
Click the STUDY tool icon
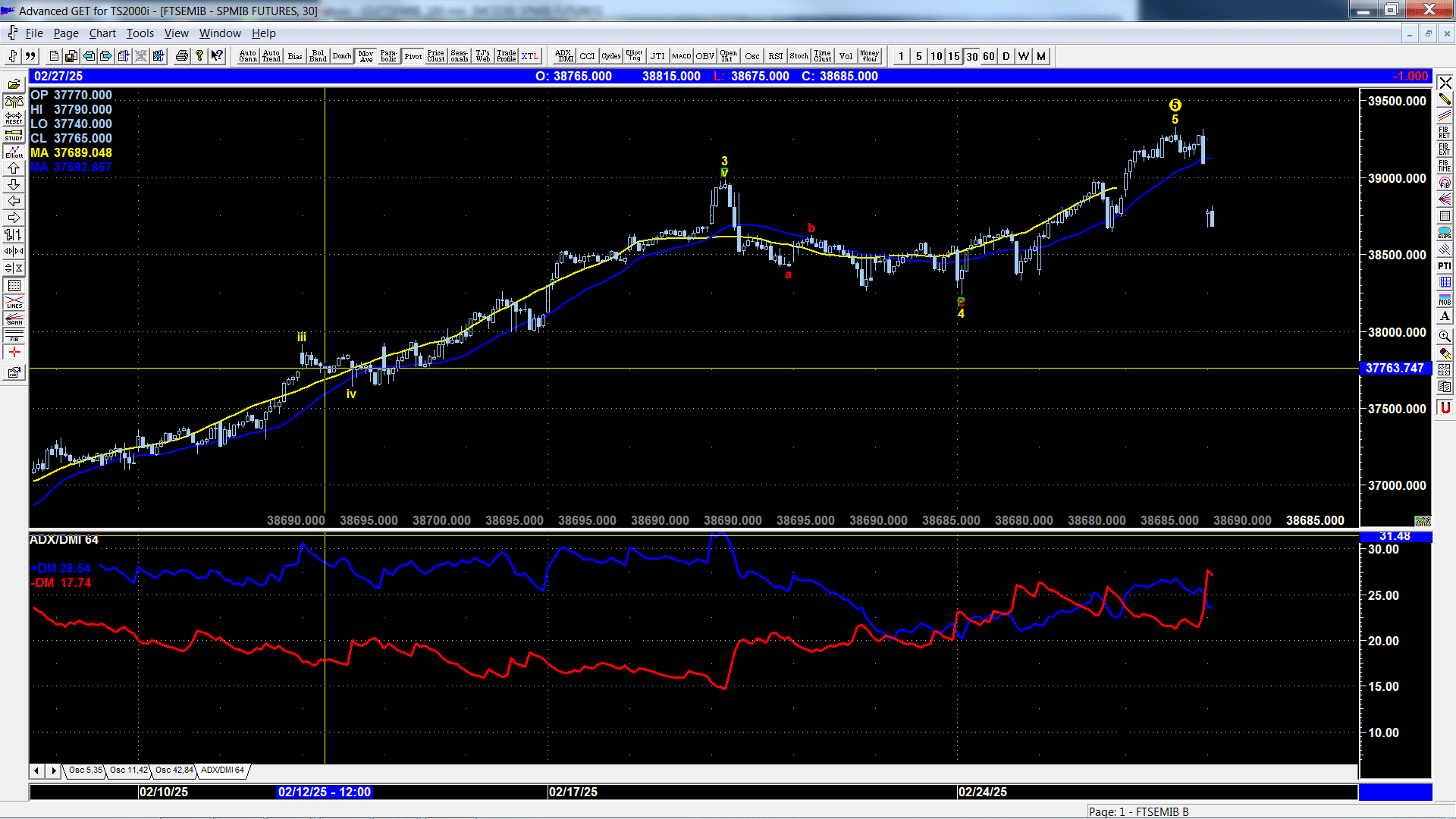(x=14, y=135)
